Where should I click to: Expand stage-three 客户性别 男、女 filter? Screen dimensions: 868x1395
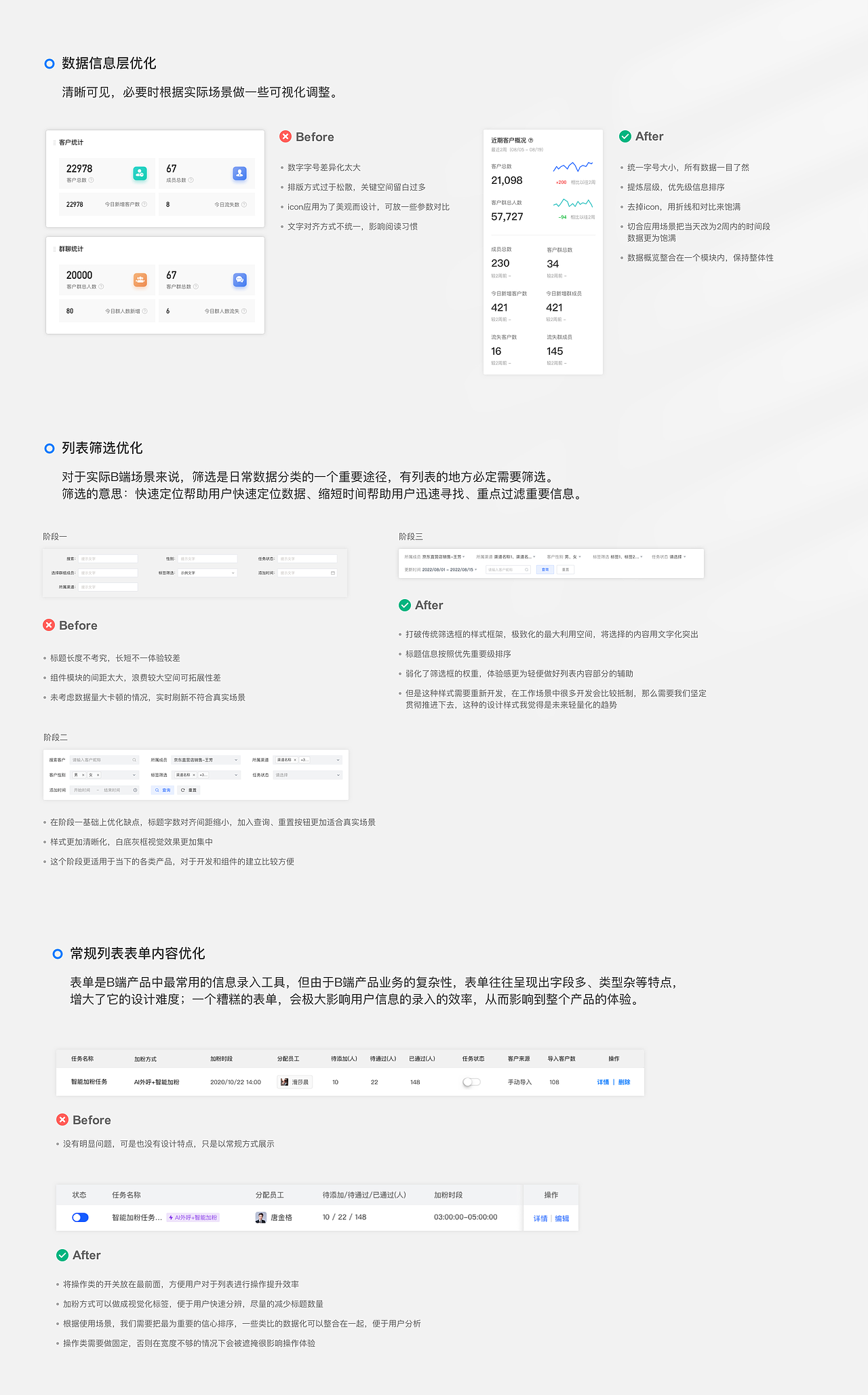coord(564,556)
